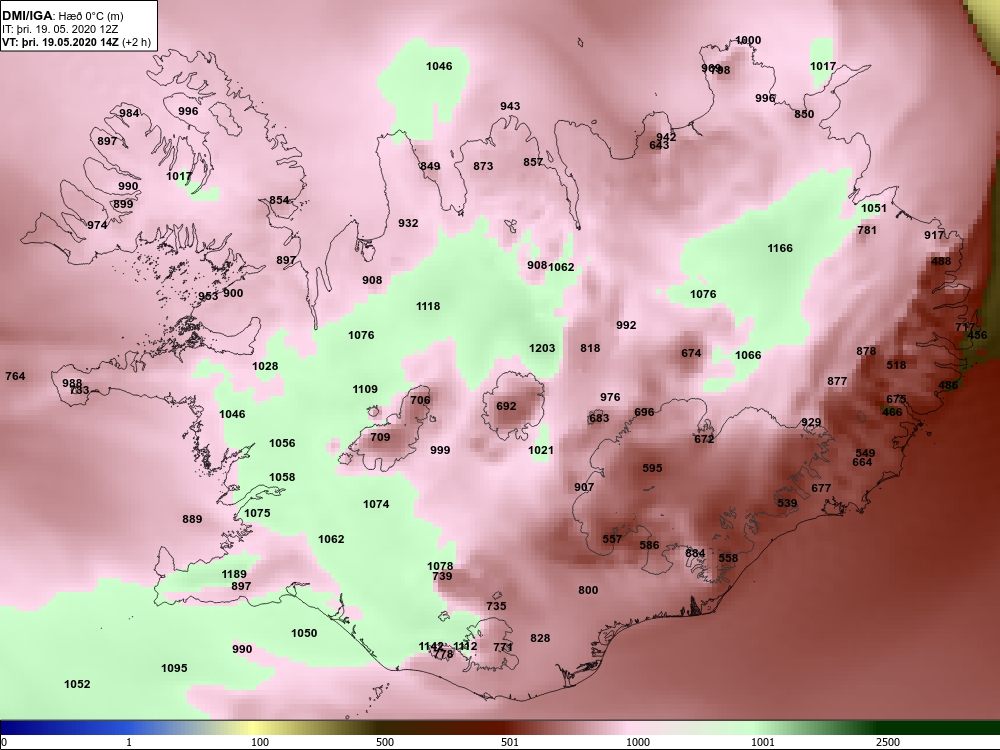Viewport: 1000px width, 750px height.
Task: Click the 1095 value label
Action: pyautogui.click(x=174, y=668)
